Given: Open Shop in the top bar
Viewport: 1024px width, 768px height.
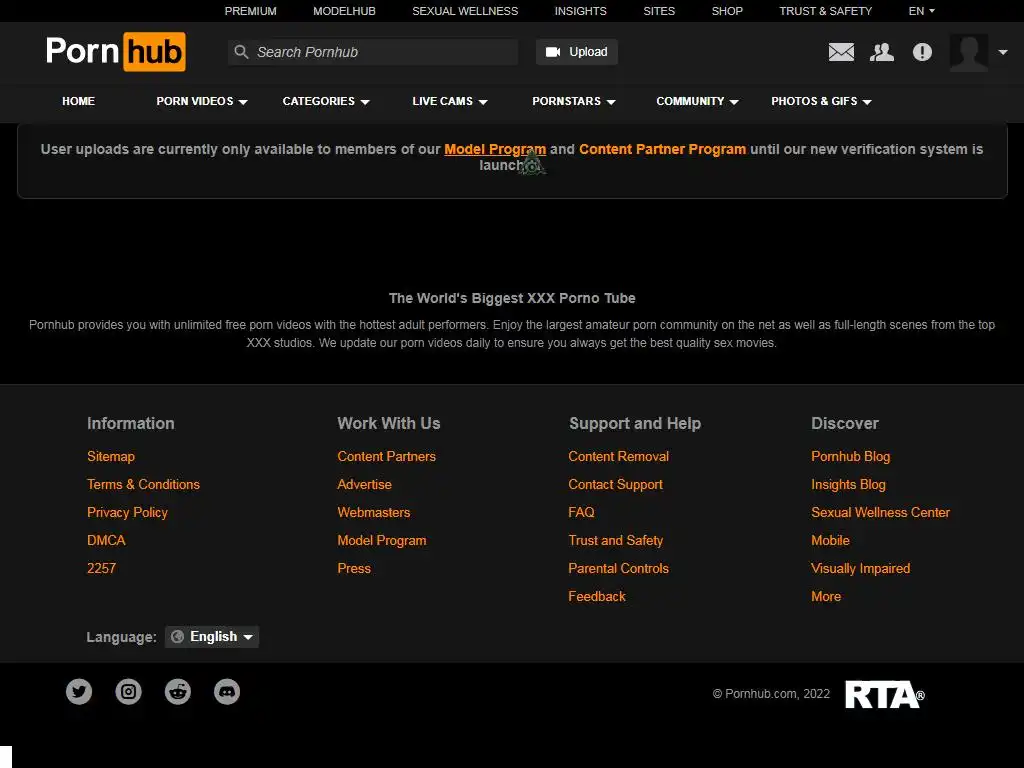Looking at the screenshot, I should pyautogui.click(x=727, y=11).
